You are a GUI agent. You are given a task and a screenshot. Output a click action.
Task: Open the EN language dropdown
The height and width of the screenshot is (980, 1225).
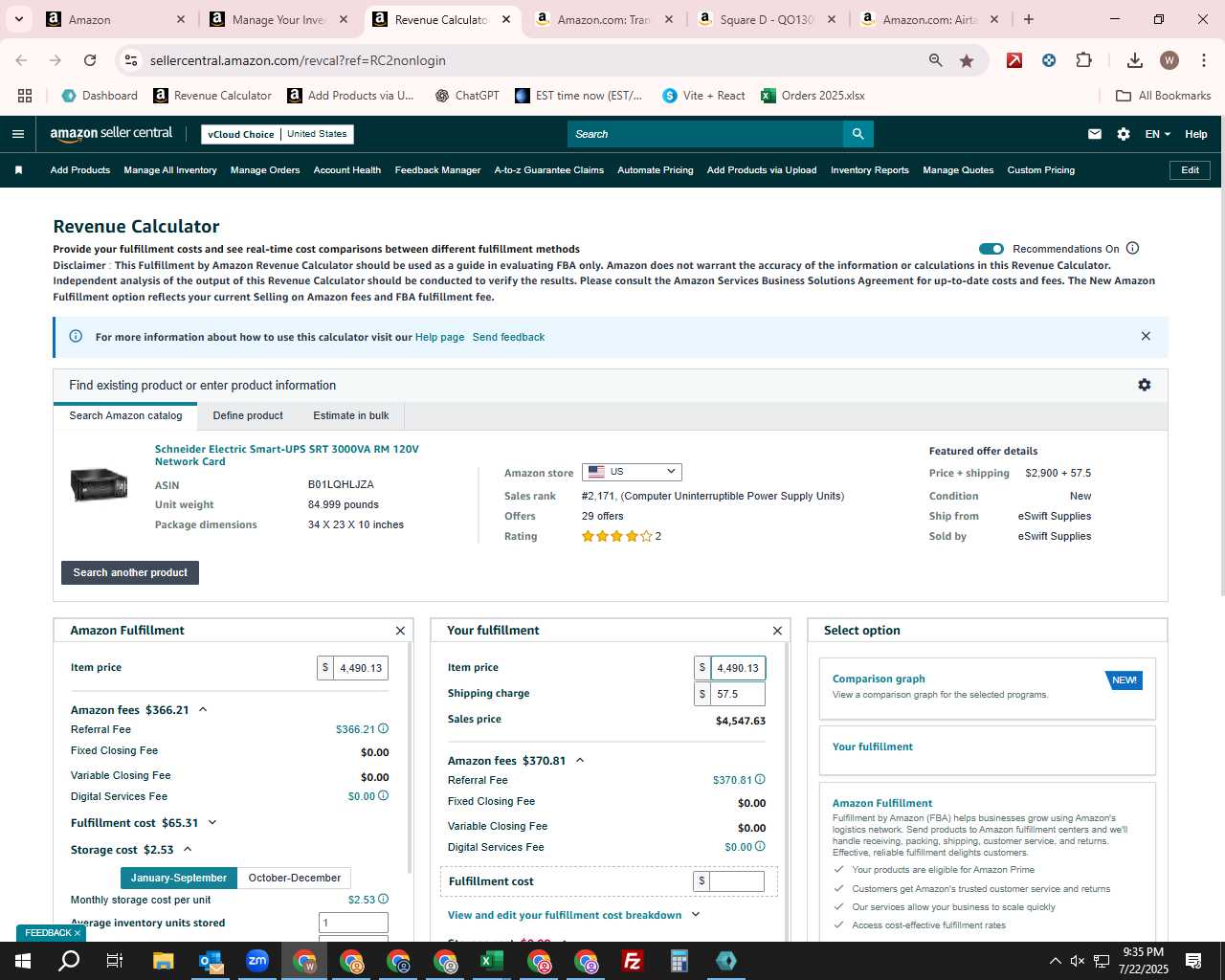click(1157, 134)
